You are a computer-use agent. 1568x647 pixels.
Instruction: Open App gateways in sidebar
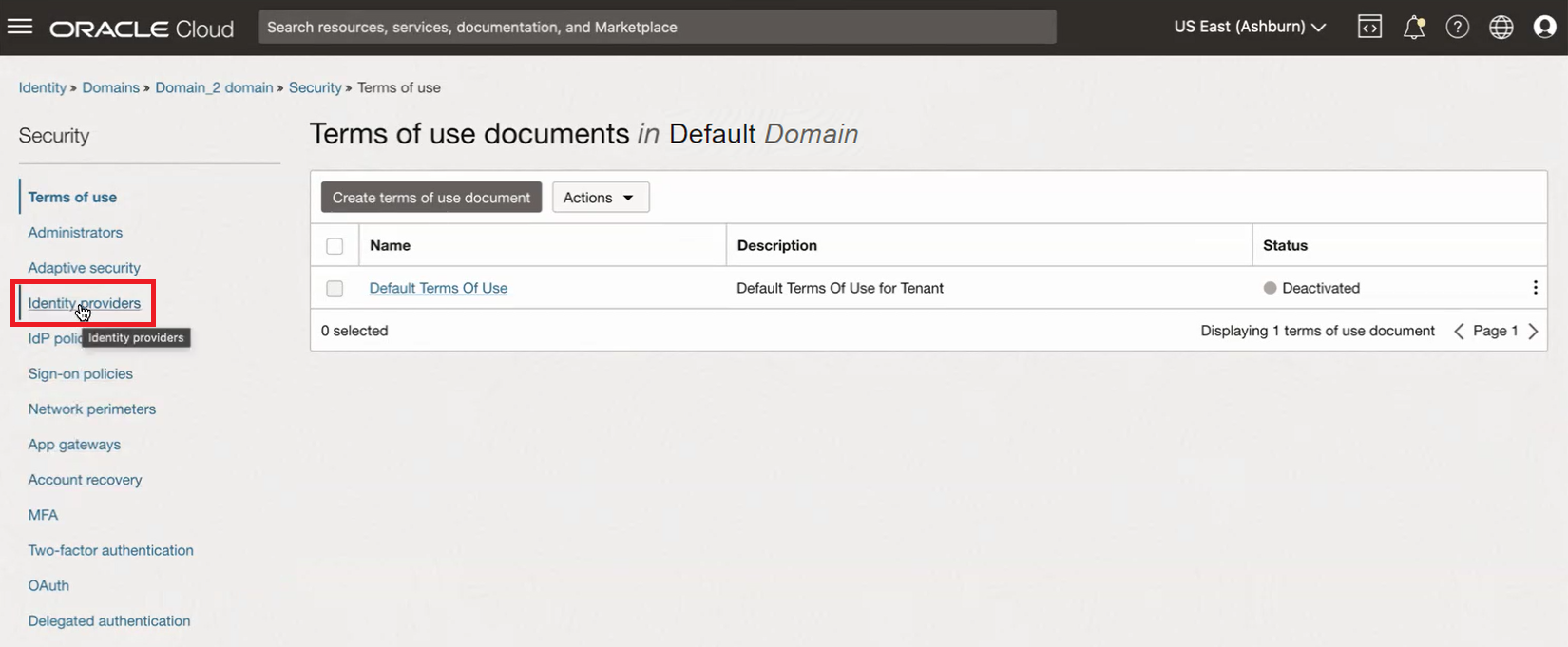pos(74,445)
